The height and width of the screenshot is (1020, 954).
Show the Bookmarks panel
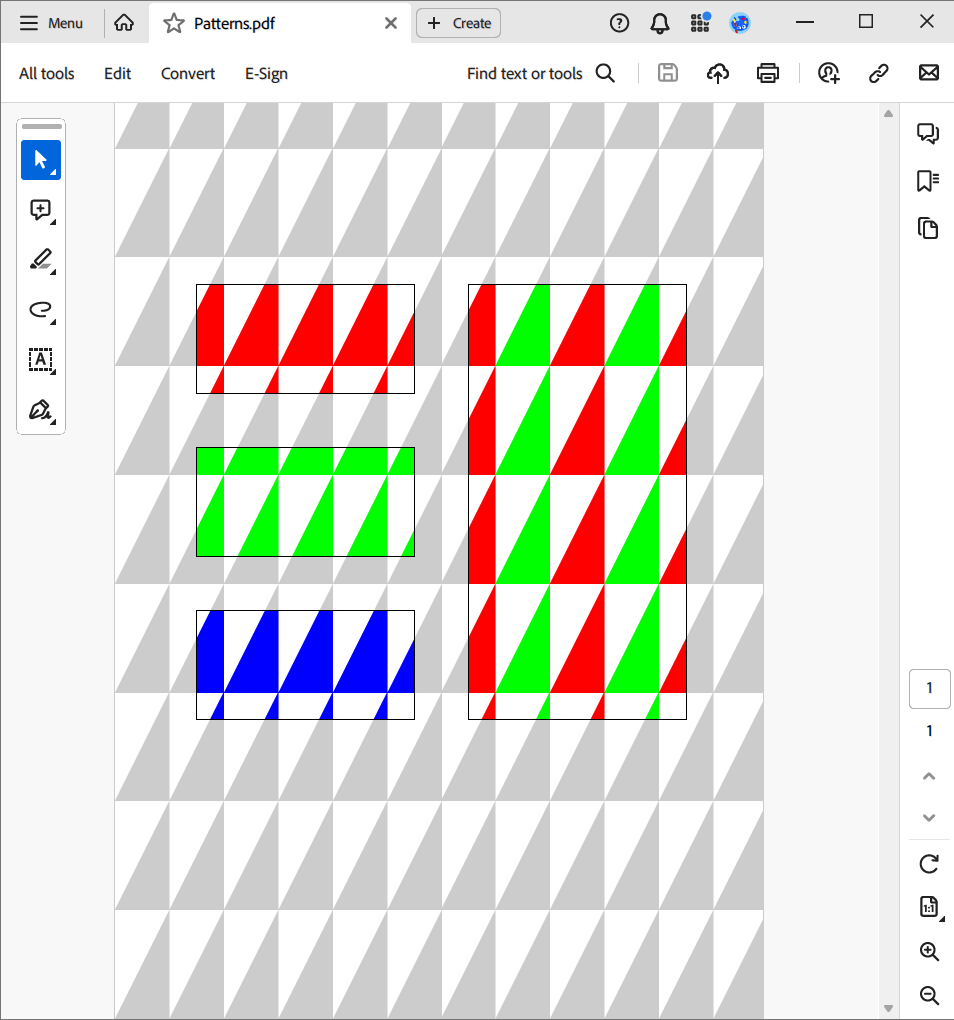[x=928, y=181]
